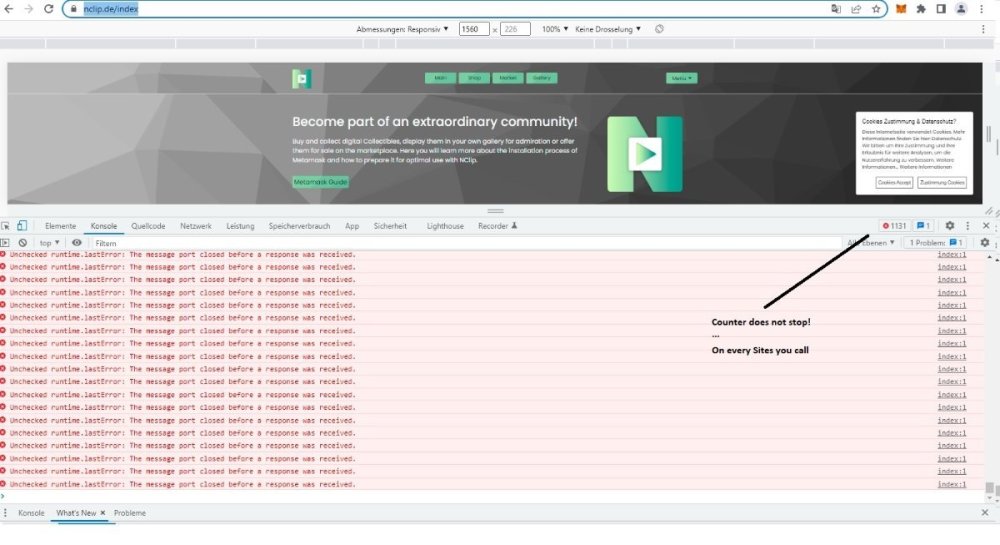
Task: Open console settings gear
Action: pos(985,243)
